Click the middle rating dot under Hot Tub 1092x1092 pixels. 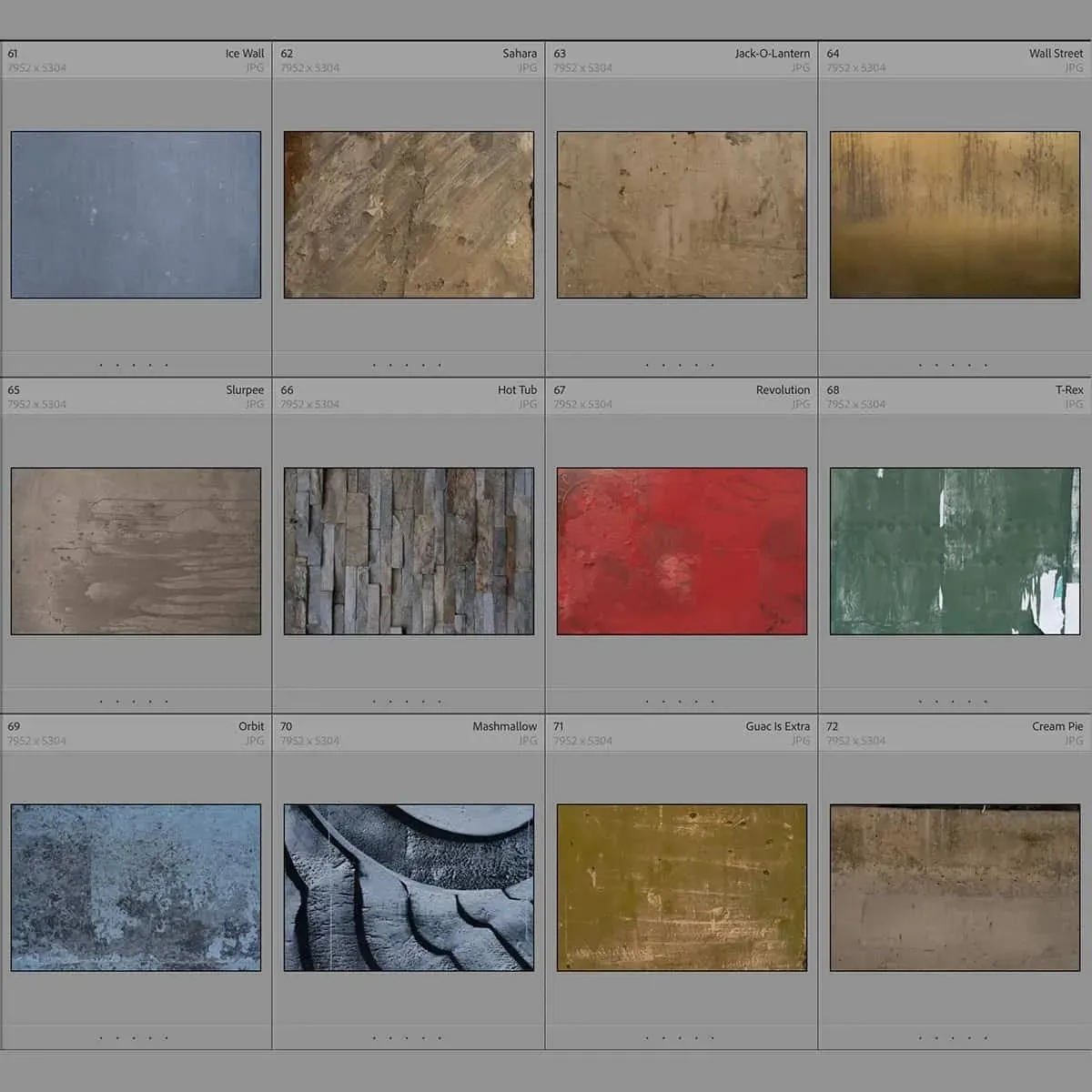(x=407, y=702)
